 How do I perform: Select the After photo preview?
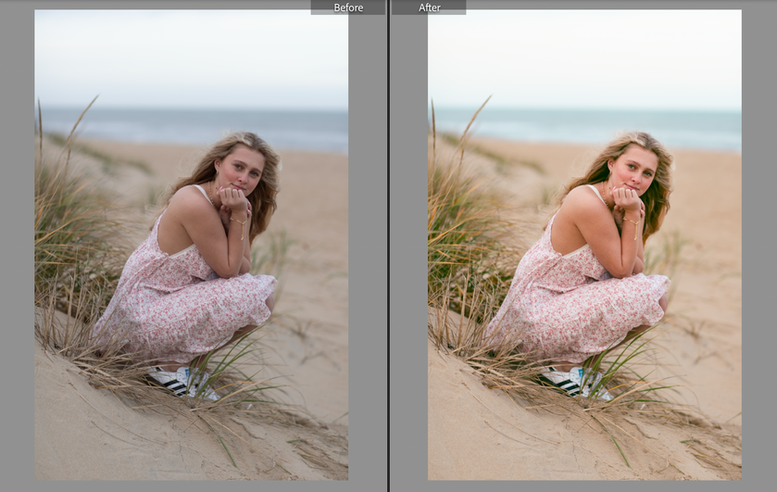click(x=585, y=245)
